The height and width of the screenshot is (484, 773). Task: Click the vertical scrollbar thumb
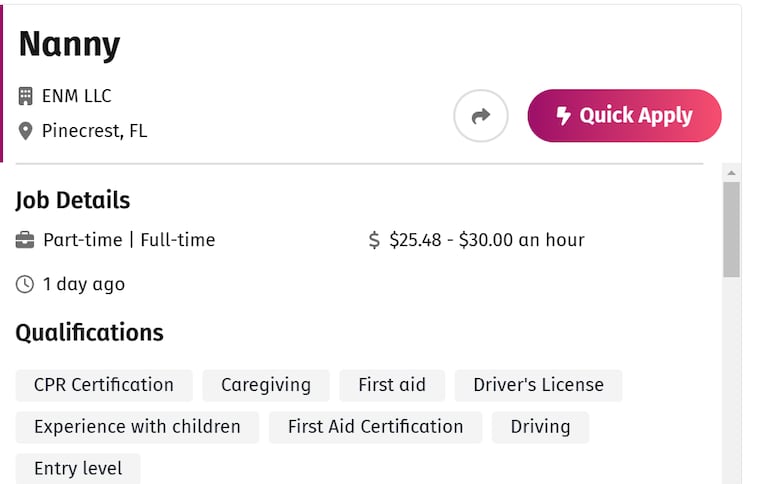click(x=732, y=230)
